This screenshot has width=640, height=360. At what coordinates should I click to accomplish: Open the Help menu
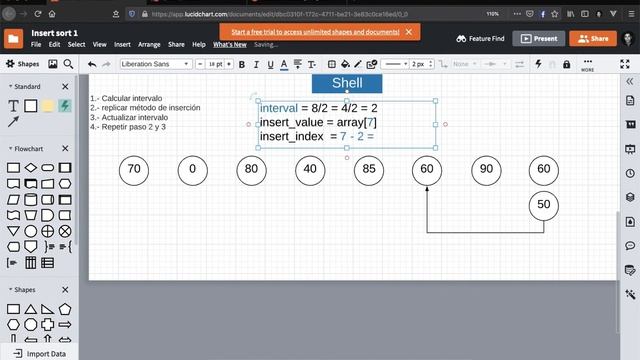click(199, 44)
